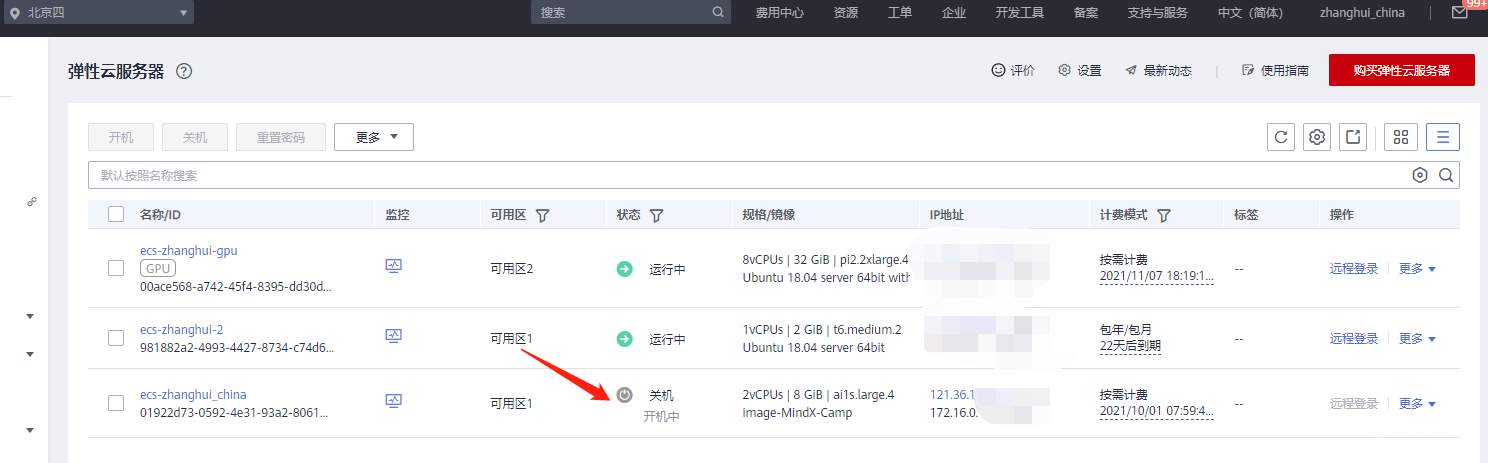Open the 开发工具 menu item
Screen dimensions: 1488x463
click(x=1019, y=13)
